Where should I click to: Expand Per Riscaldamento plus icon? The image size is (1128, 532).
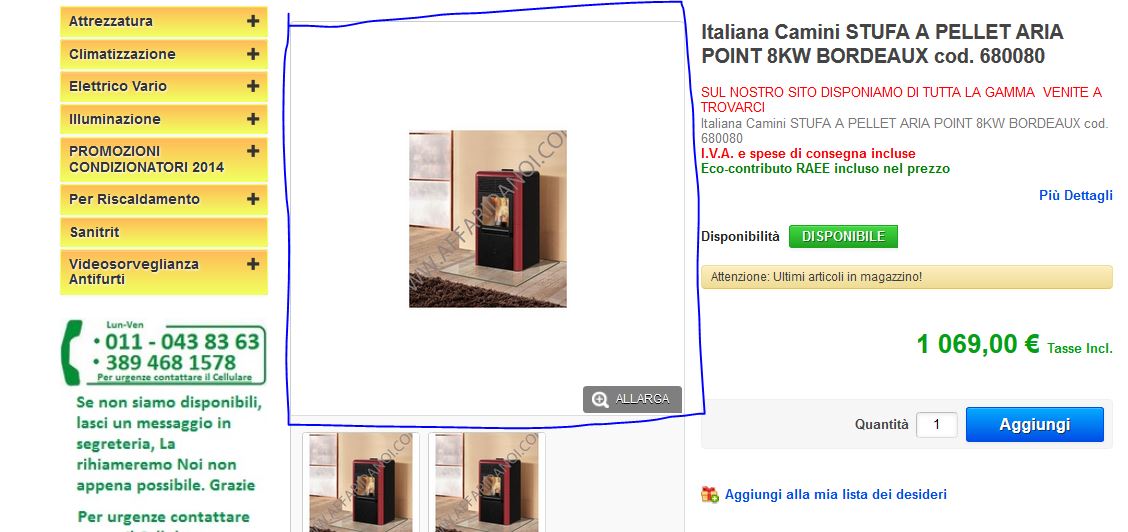coord(253,199)
